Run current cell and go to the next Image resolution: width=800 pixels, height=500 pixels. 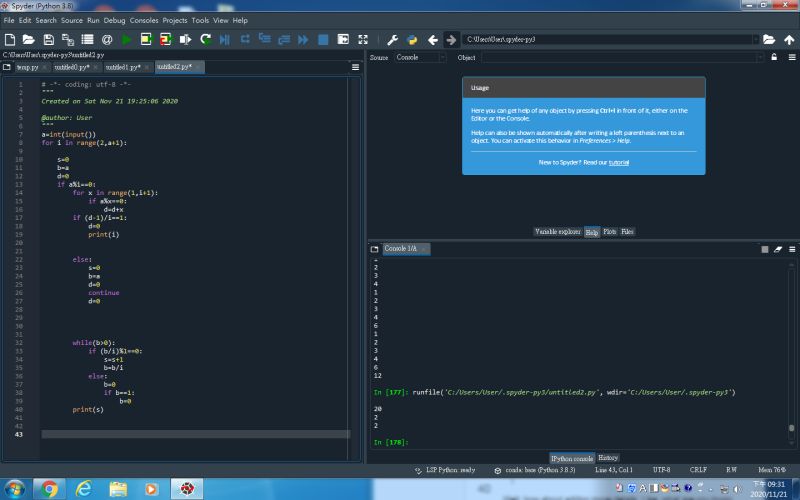coord(165,39)
